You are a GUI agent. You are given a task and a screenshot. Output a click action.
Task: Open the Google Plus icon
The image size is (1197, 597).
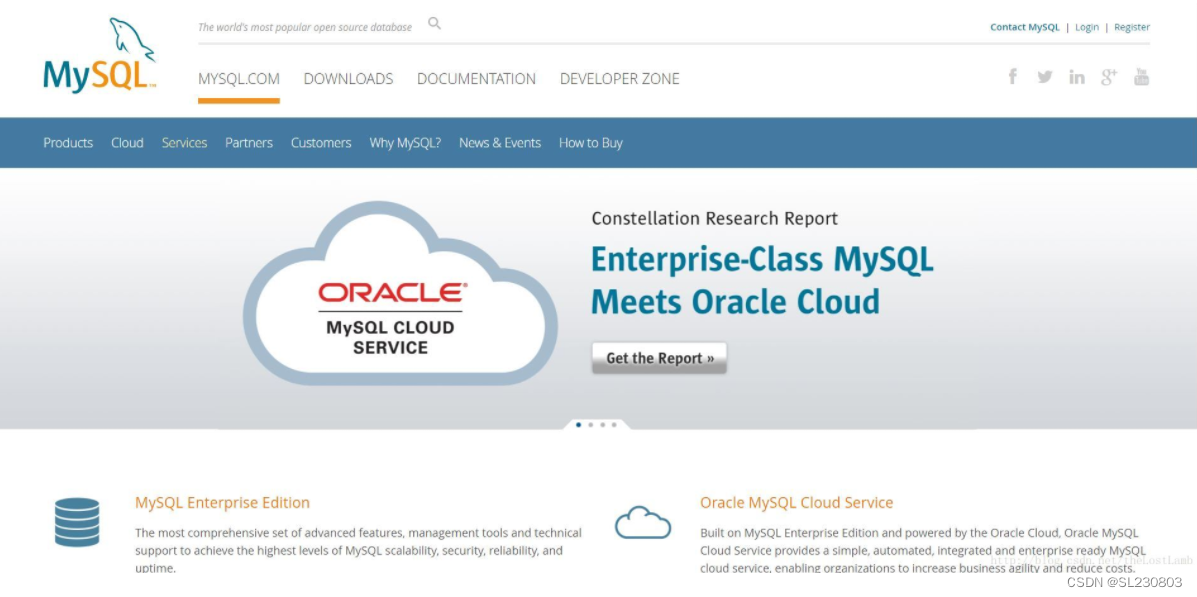coord(1108,76)
